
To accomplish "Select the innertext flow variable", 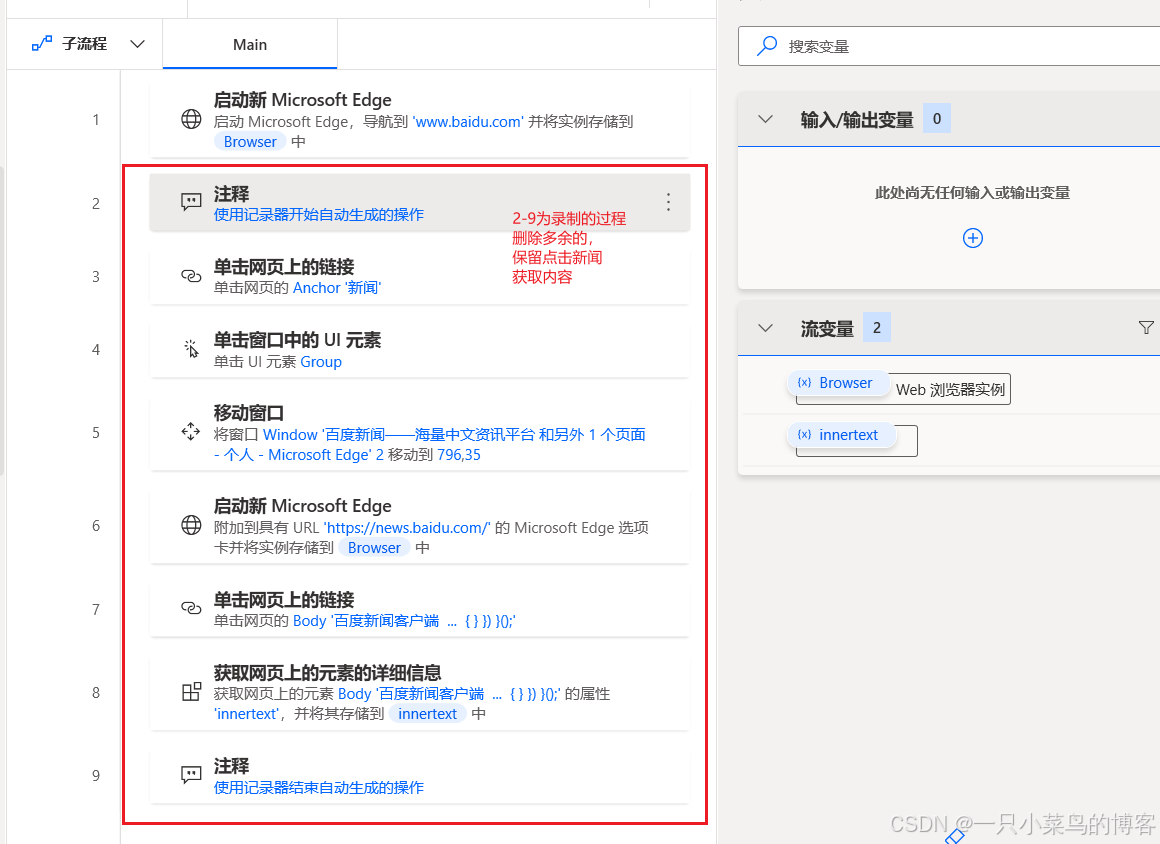I will point(841,435).
